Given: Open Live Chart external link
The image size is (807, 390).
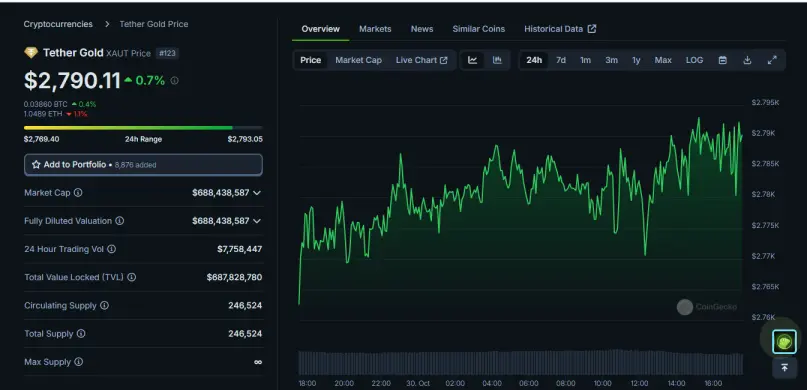Looking at the screenshot, I should point(422,60).
